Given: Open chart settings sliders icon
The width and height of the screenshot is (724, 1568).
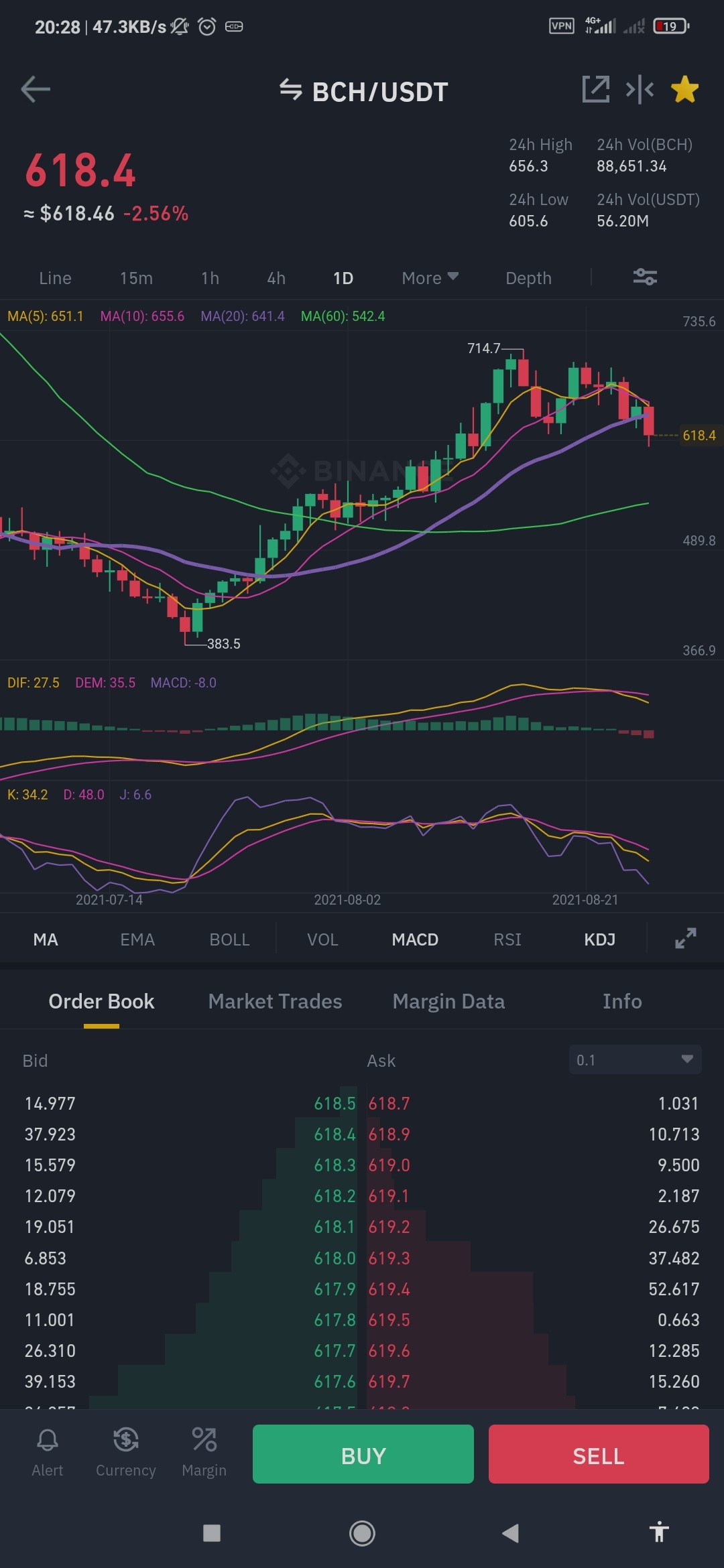Looking at the screenshot, I should 645,277.
